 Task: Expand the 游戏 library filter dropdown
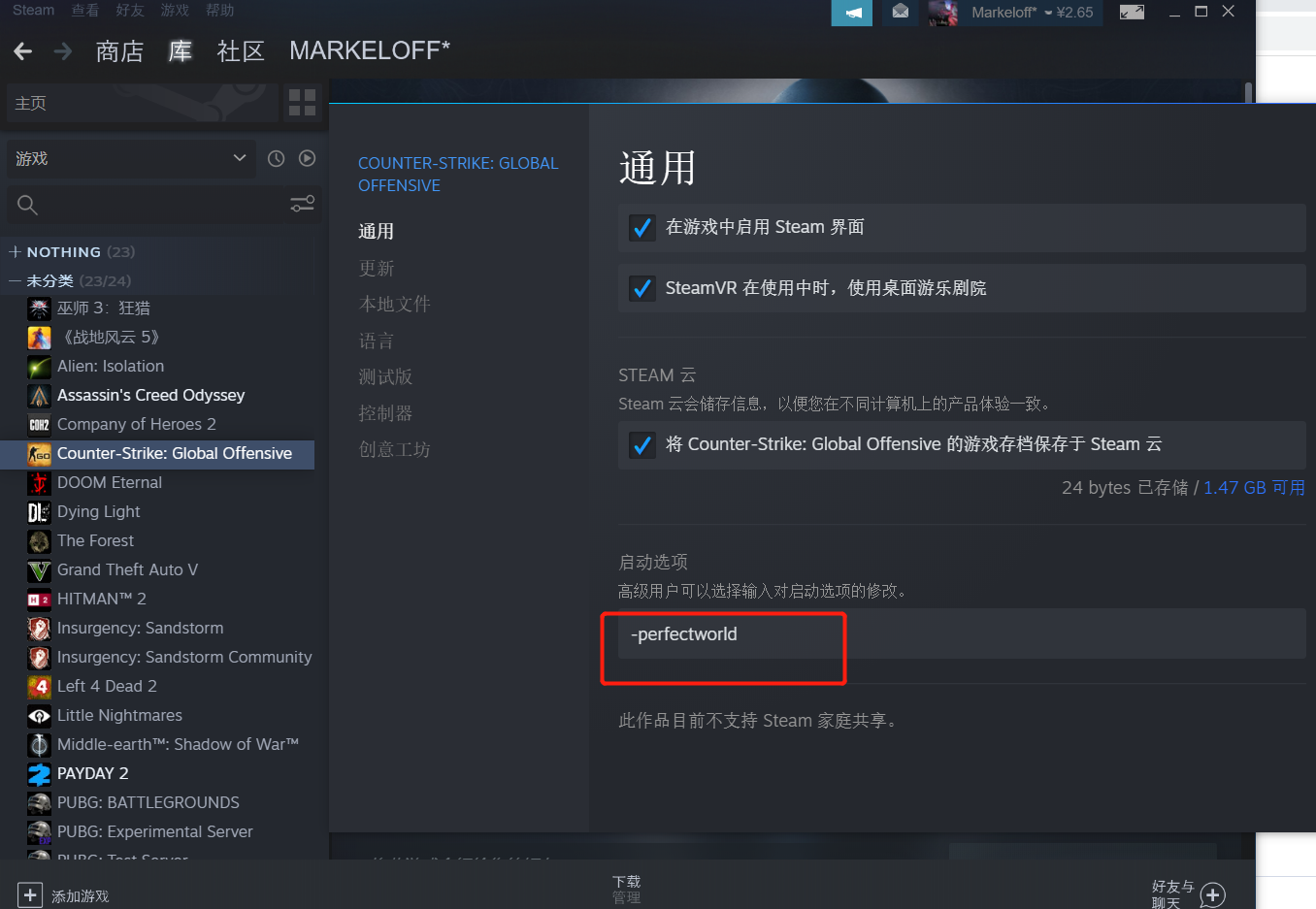pyautogui.click(x=131, y=158)
